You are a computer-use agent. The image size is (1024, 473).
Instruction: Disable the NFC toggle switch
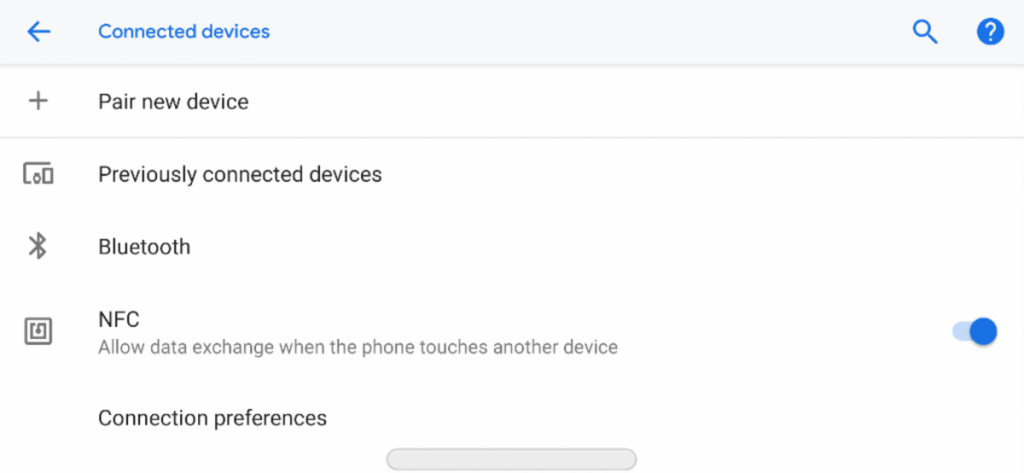pos(975,332)
